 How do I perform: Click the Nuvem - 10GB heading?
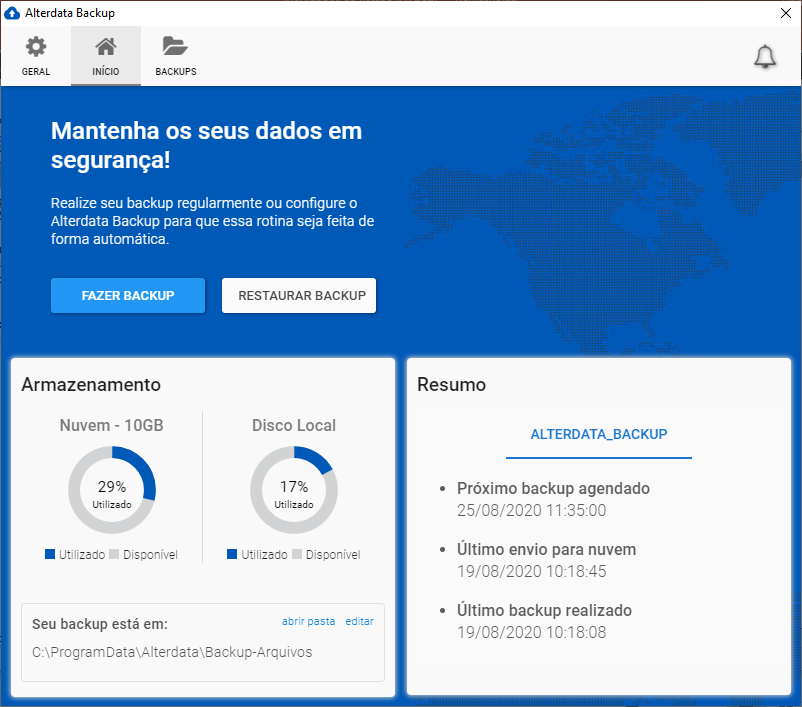click(x=112, y=425)
